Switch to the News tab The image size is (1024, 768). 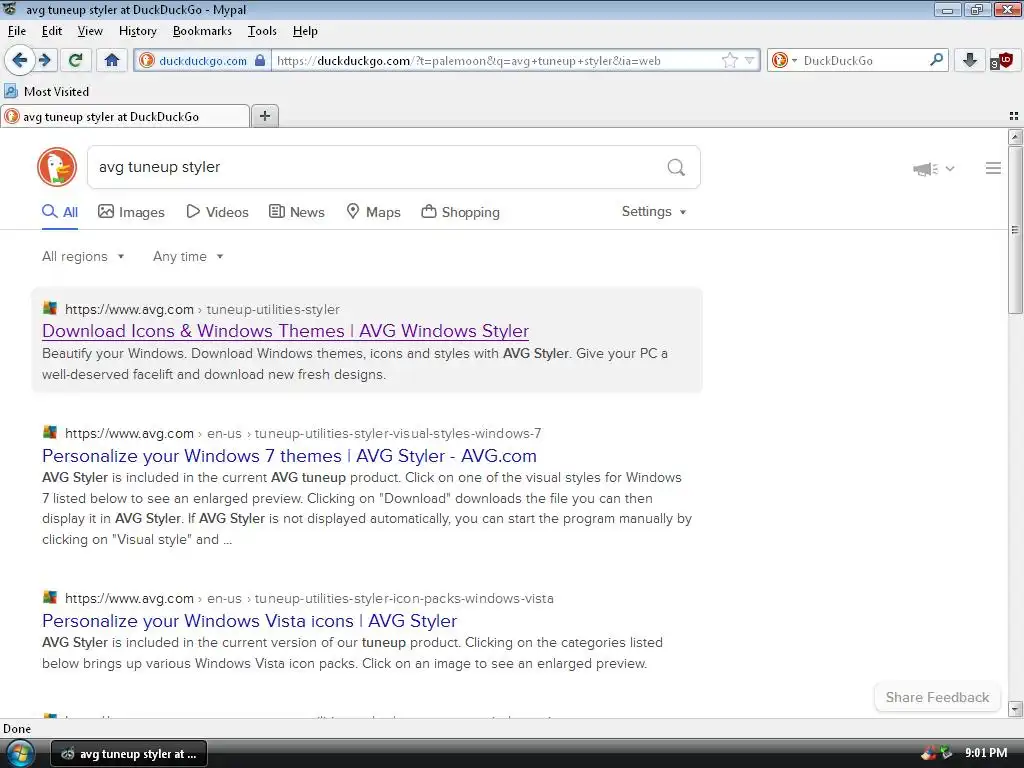[296, 212]
